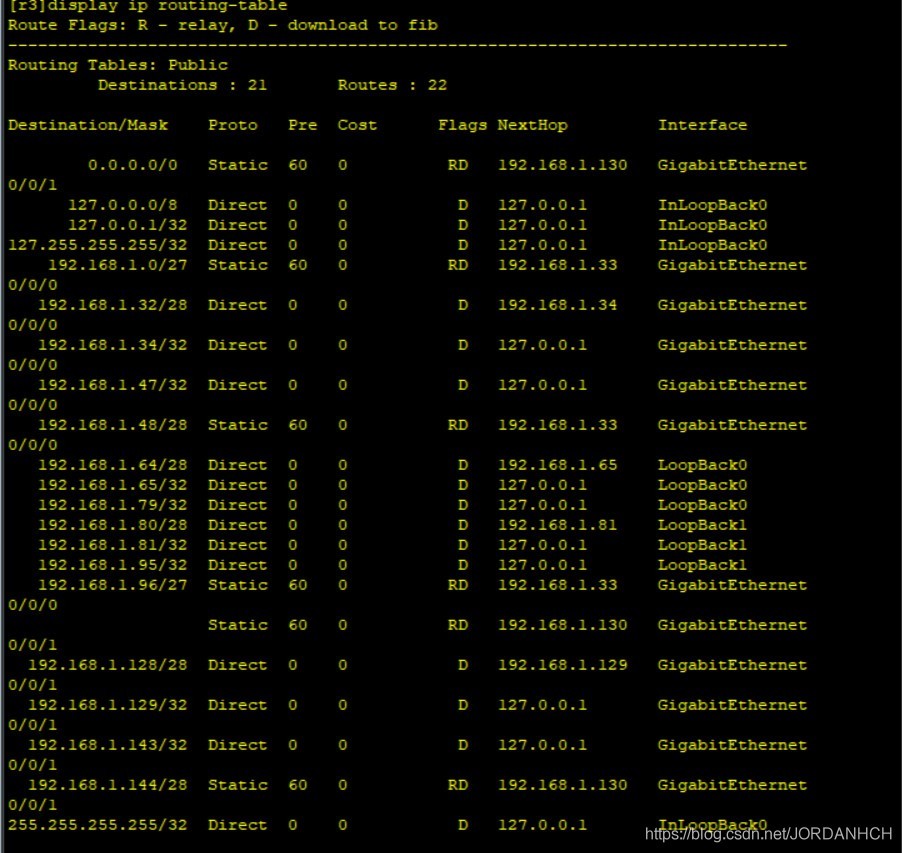Click next hop 192.168.1.33 in 192.168.1.96/27 row
This screenshot has height=853, width=902.
pos(557,585)
